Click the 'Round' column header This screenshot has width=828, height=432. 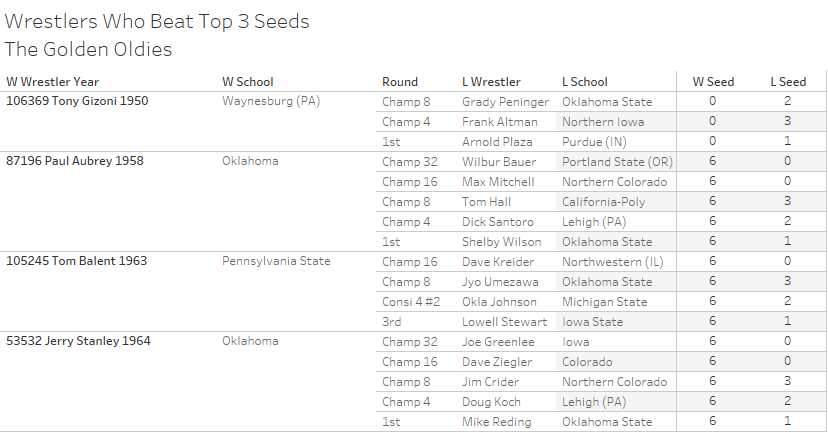click(x=400, y=82)
